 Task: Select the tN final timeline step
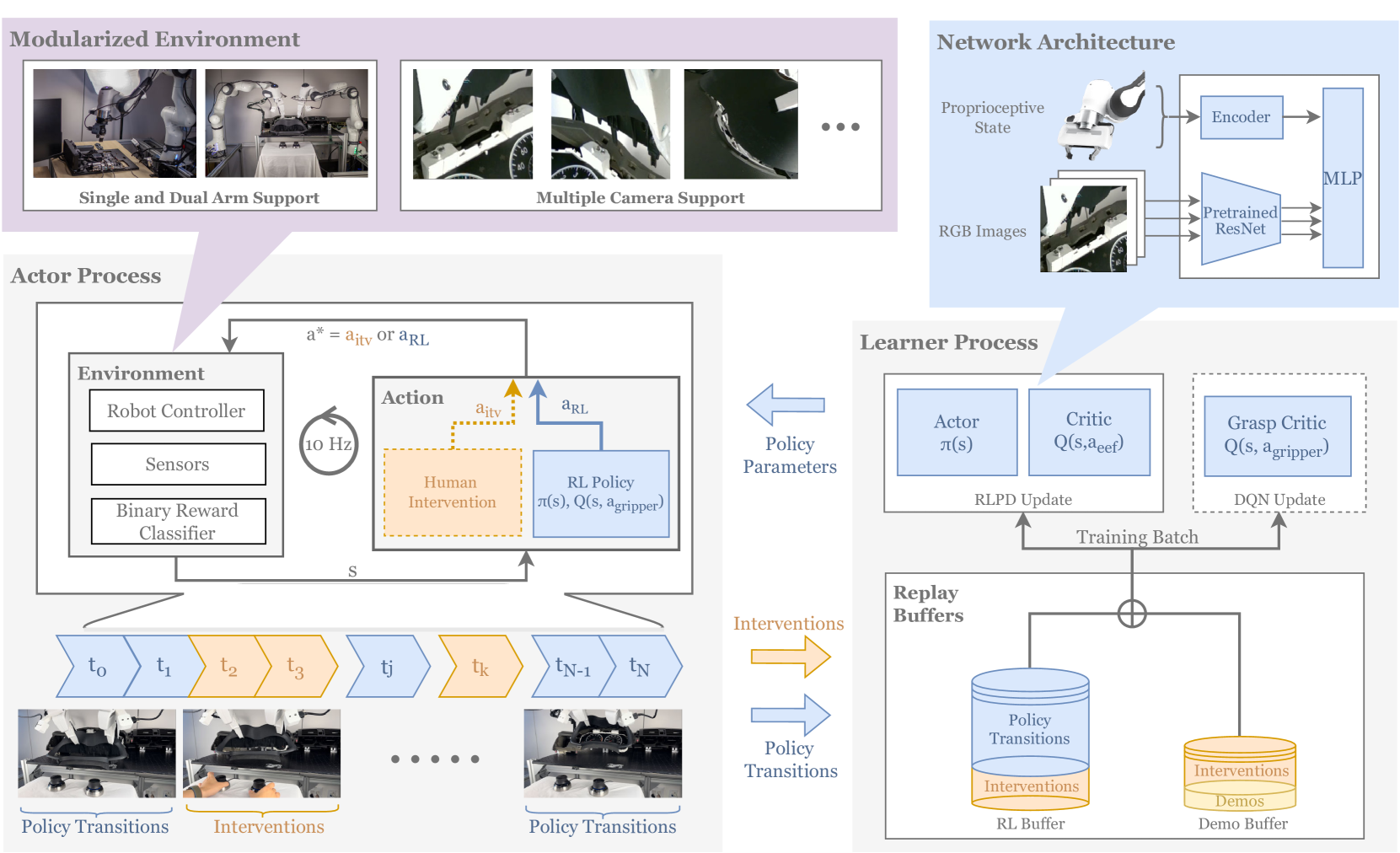[641, 667]
